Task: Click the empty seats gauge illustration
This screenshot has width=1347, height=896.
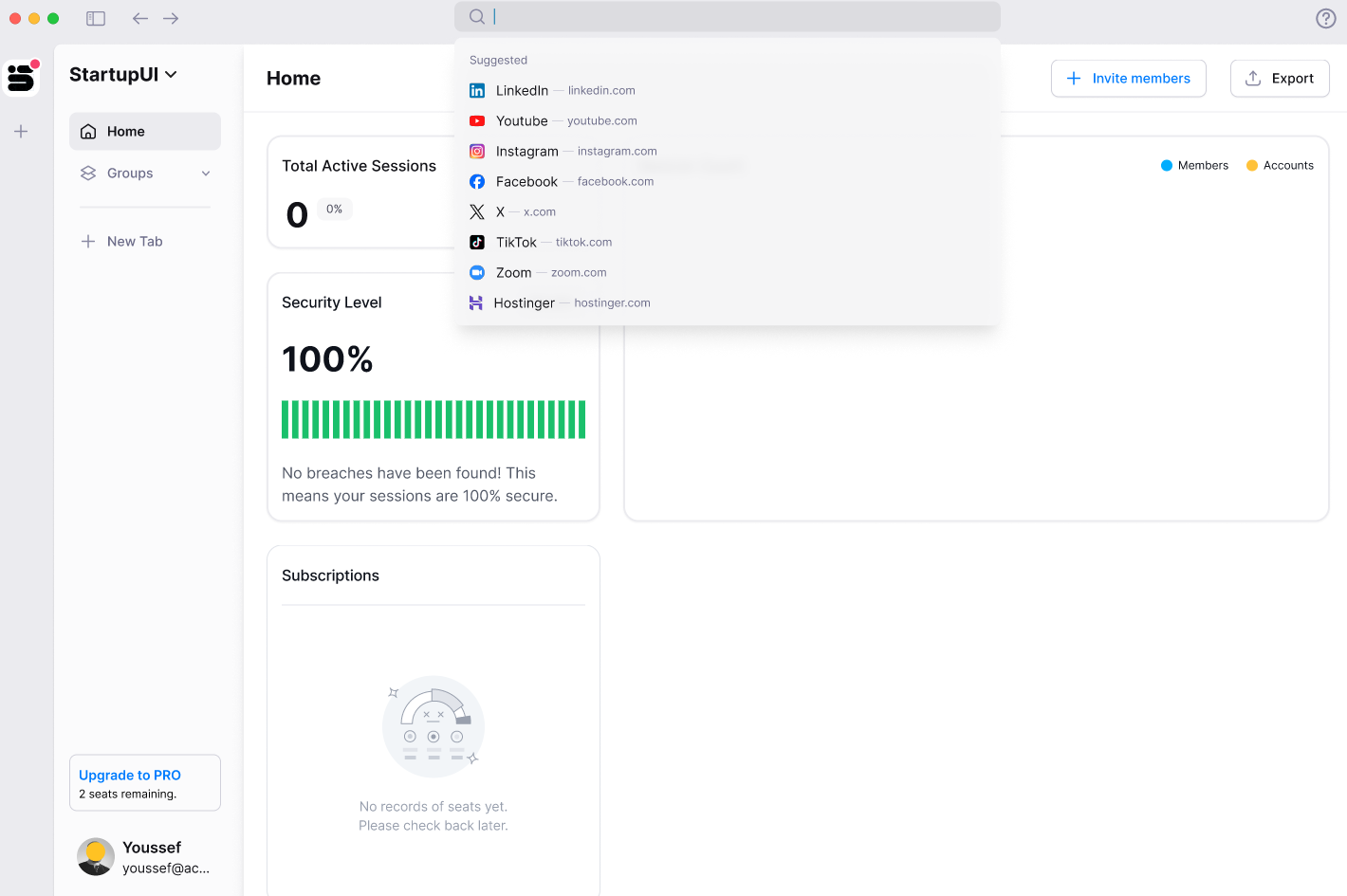Action: click(x=434, y=726)
